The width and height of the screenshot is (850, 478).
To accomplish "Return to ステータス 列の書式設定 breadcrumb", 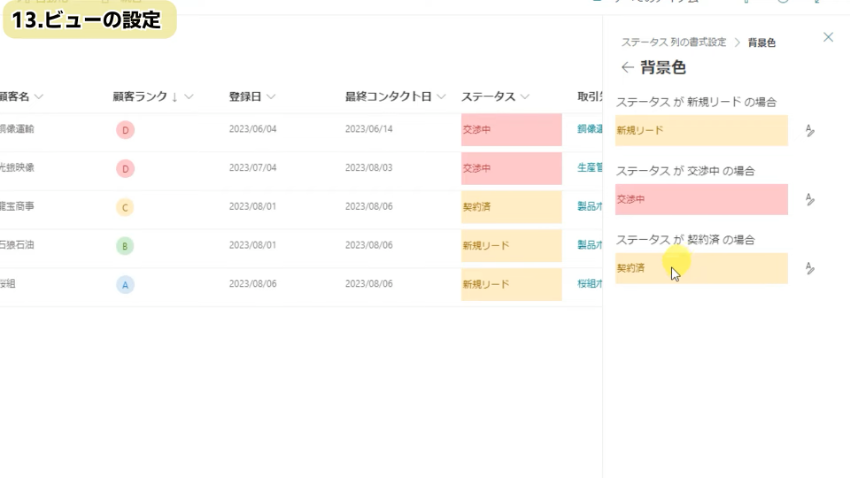I will click(x=673, y=42).
